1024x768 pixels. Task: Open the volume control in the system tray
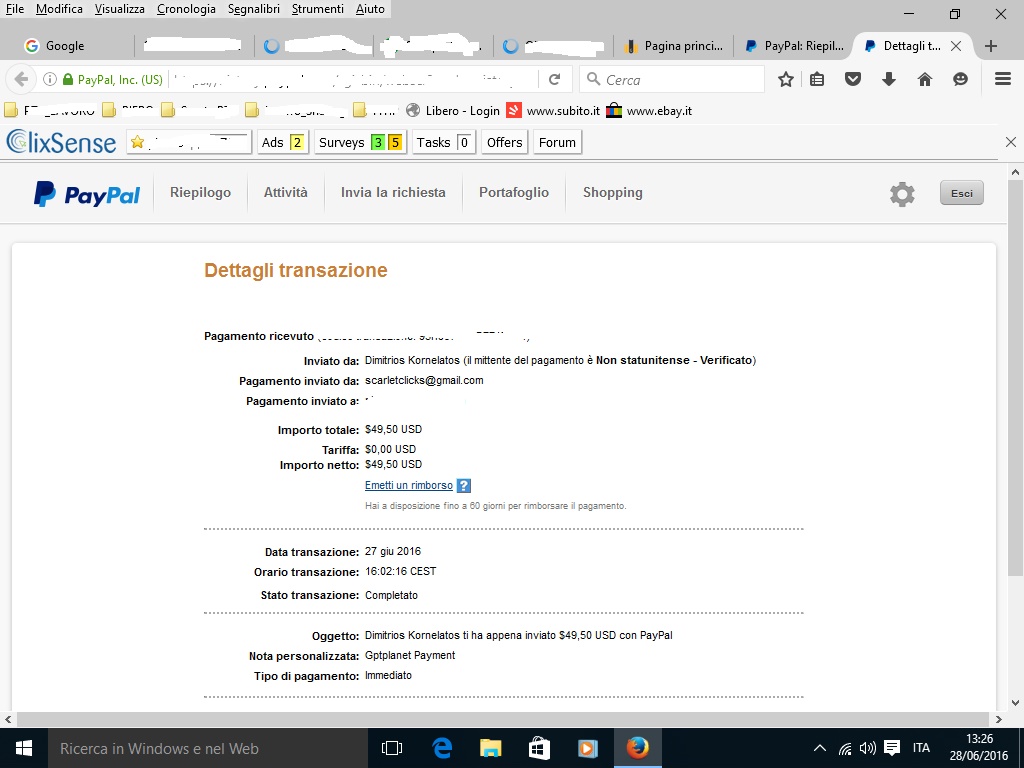[x=868, y=748]
